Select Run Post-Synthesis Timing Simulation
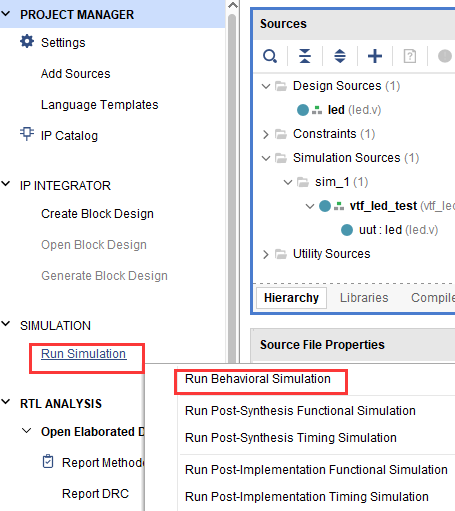 point(291,438)
